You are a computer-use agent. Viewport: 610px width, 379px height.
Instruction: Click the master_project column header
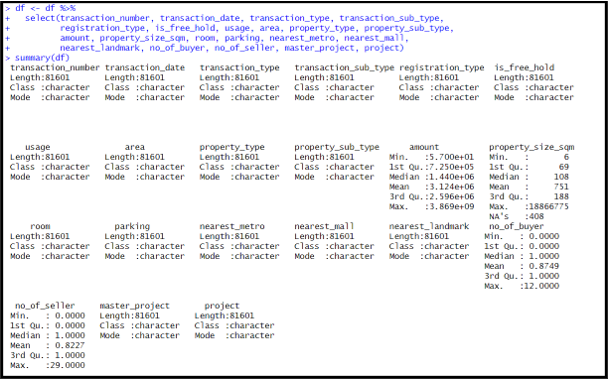click(135, 306)
